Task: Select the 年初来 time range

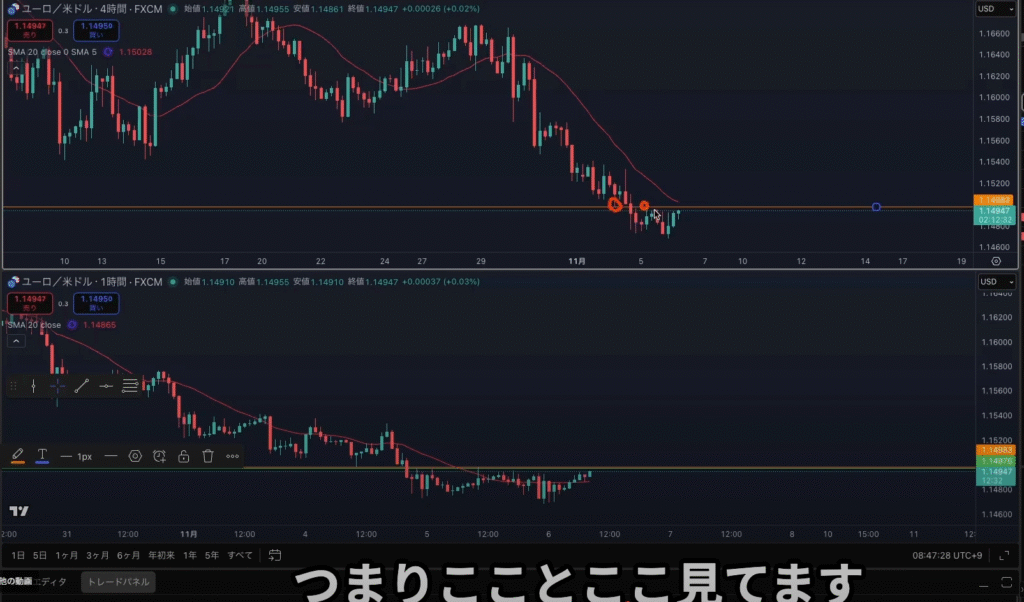Action: point(161,556)
